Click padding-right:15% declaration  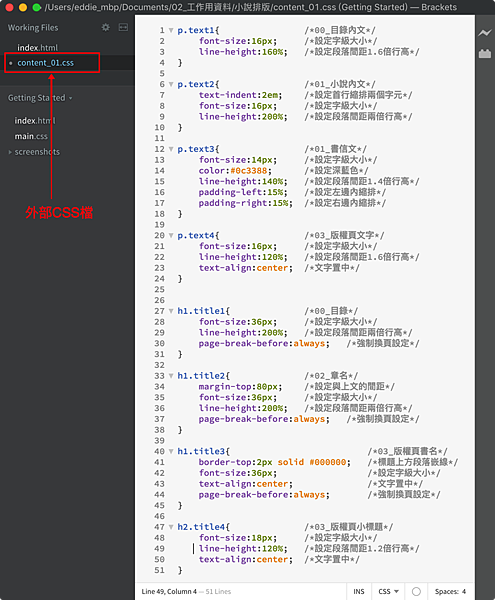[245, 203]
